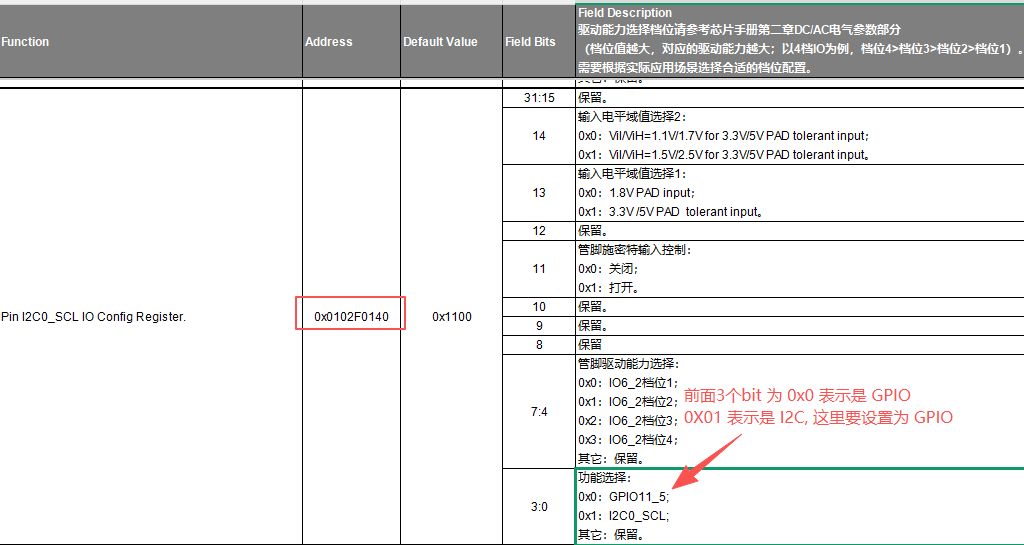Click the 保留 cell in row 31:15
Image resolution: width=1024 pixels, height=545 pixels.
[800, 98]
